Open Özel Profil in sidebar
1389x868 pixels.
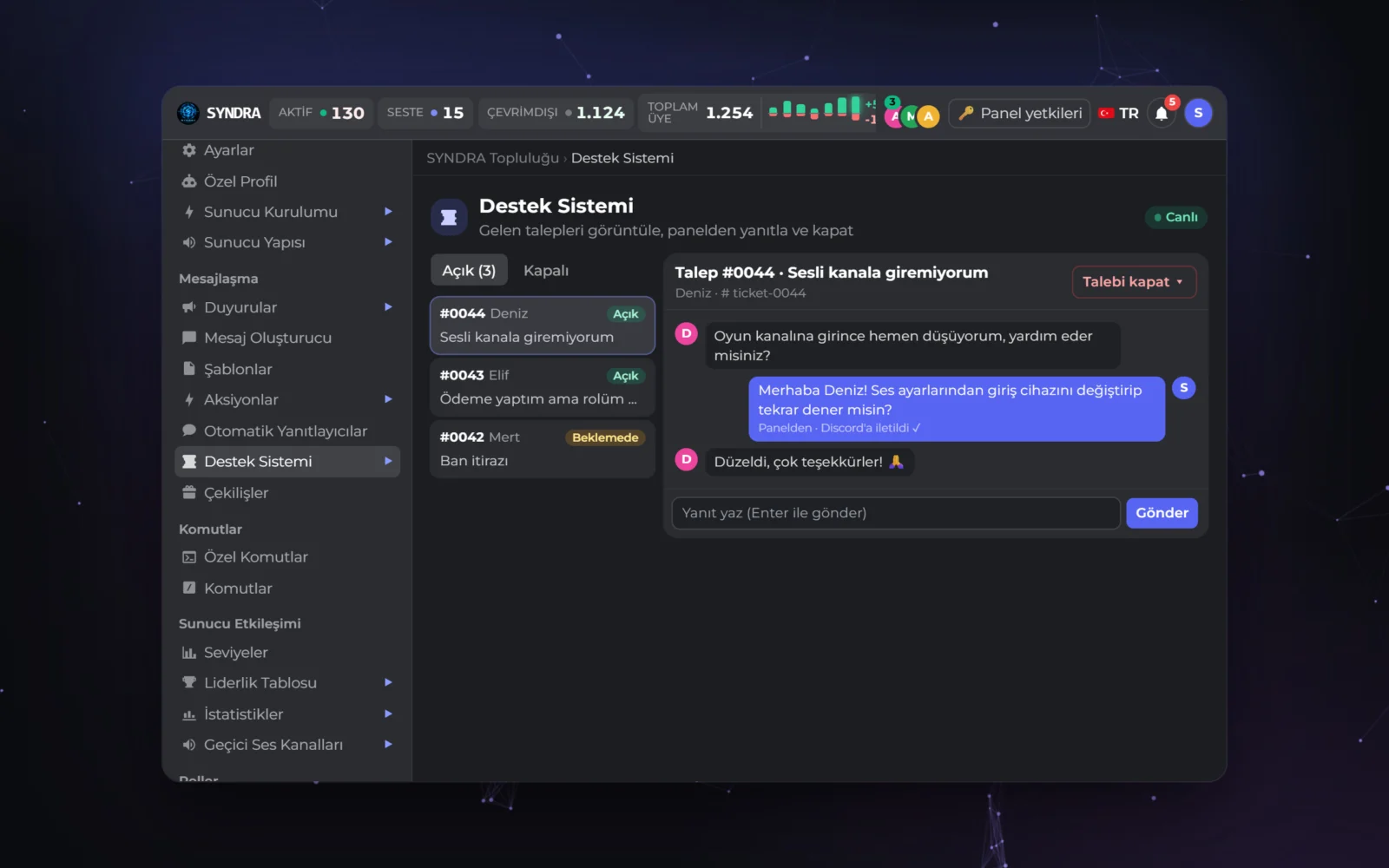click(287, 181)
